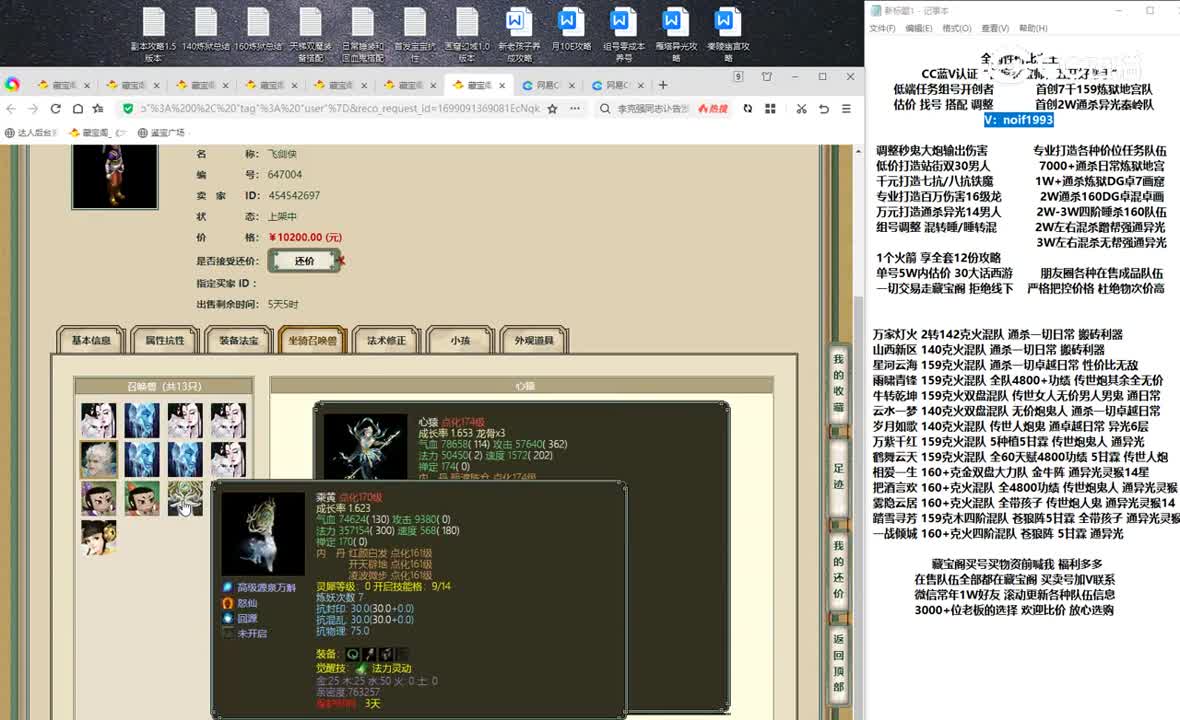Go forward in the browser
The width and height of the screenshot is (1180, 720).
tap(32, 108)
